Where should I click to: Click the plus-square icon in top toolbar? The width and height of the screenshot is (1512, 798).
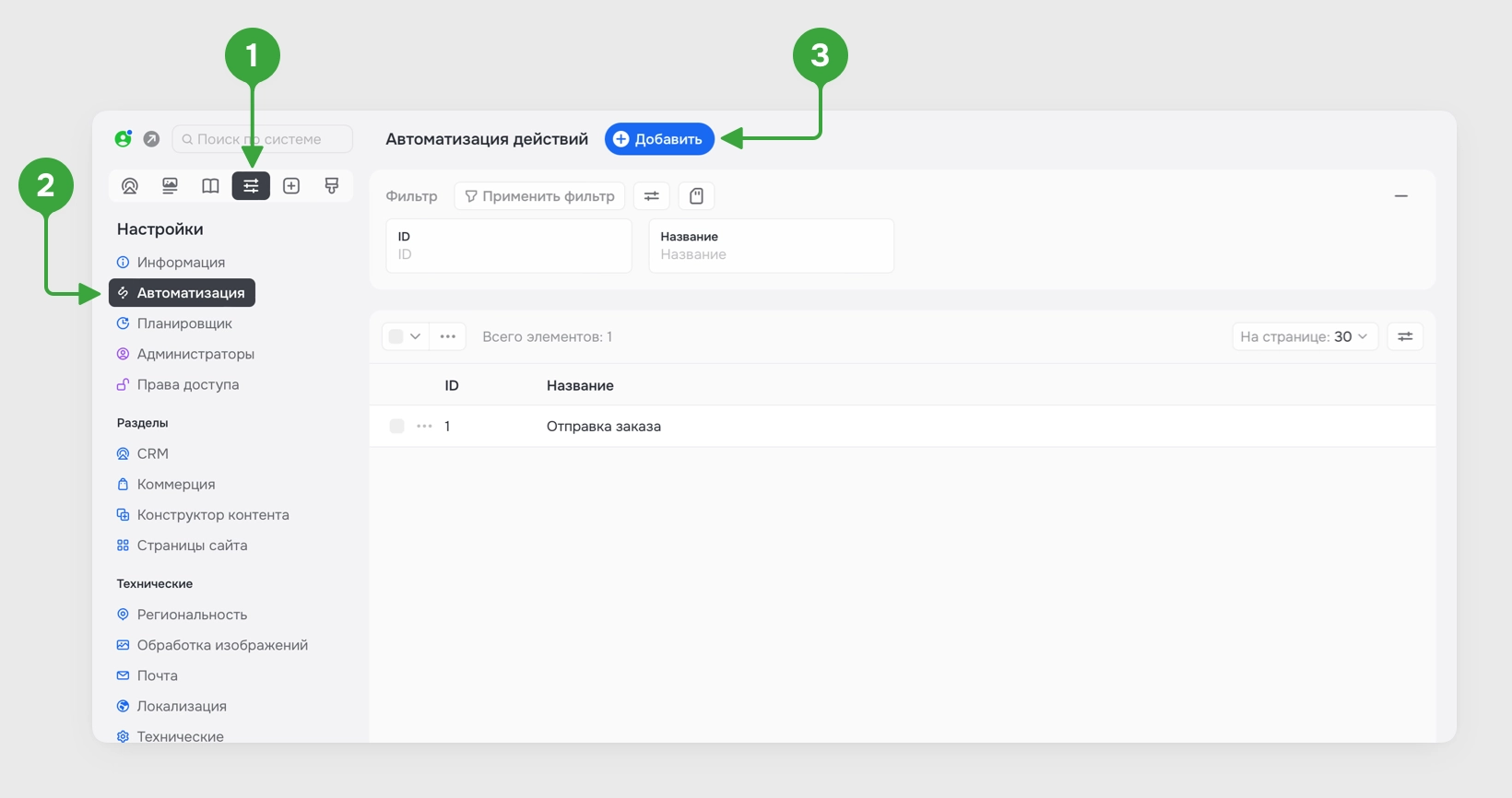(291, 186)
